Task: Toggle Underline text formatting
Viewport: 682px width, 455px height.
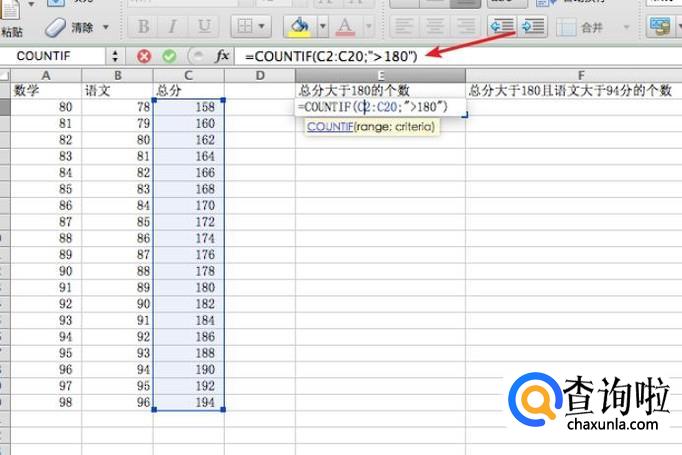Action: point(204,25)
